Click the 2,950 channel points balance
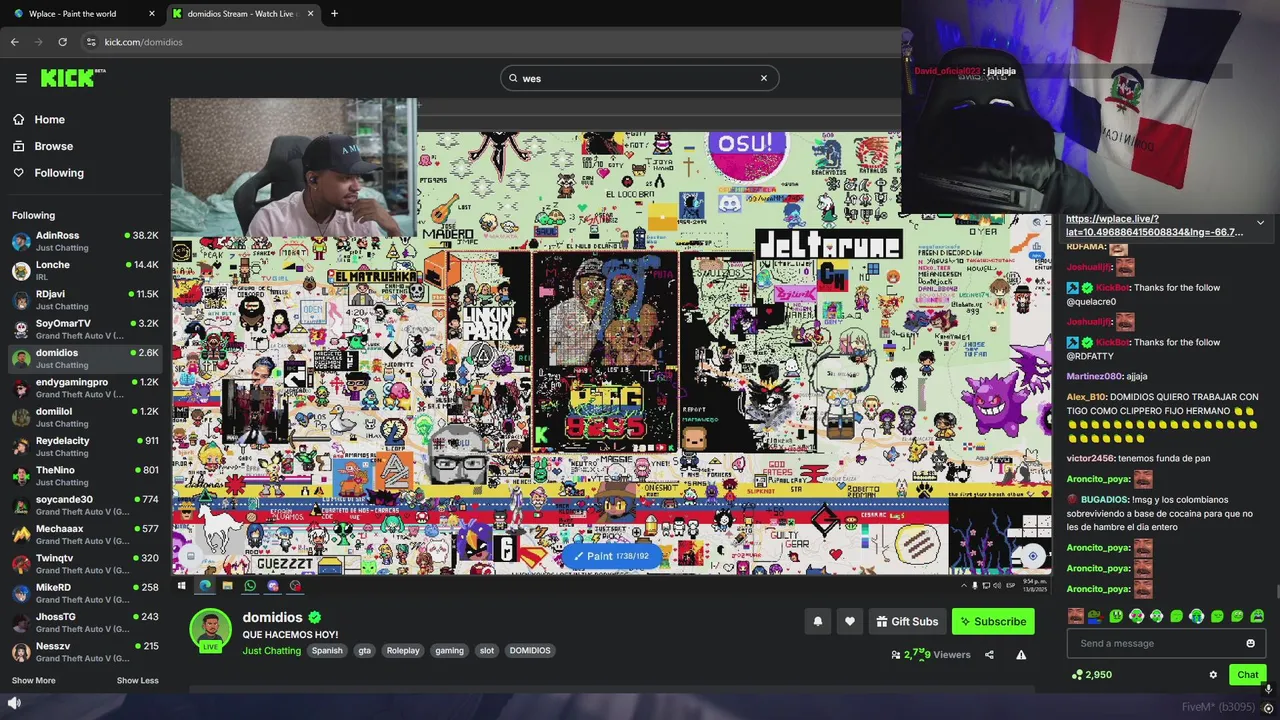The image size is (1280, 720). click(1091, 675)
